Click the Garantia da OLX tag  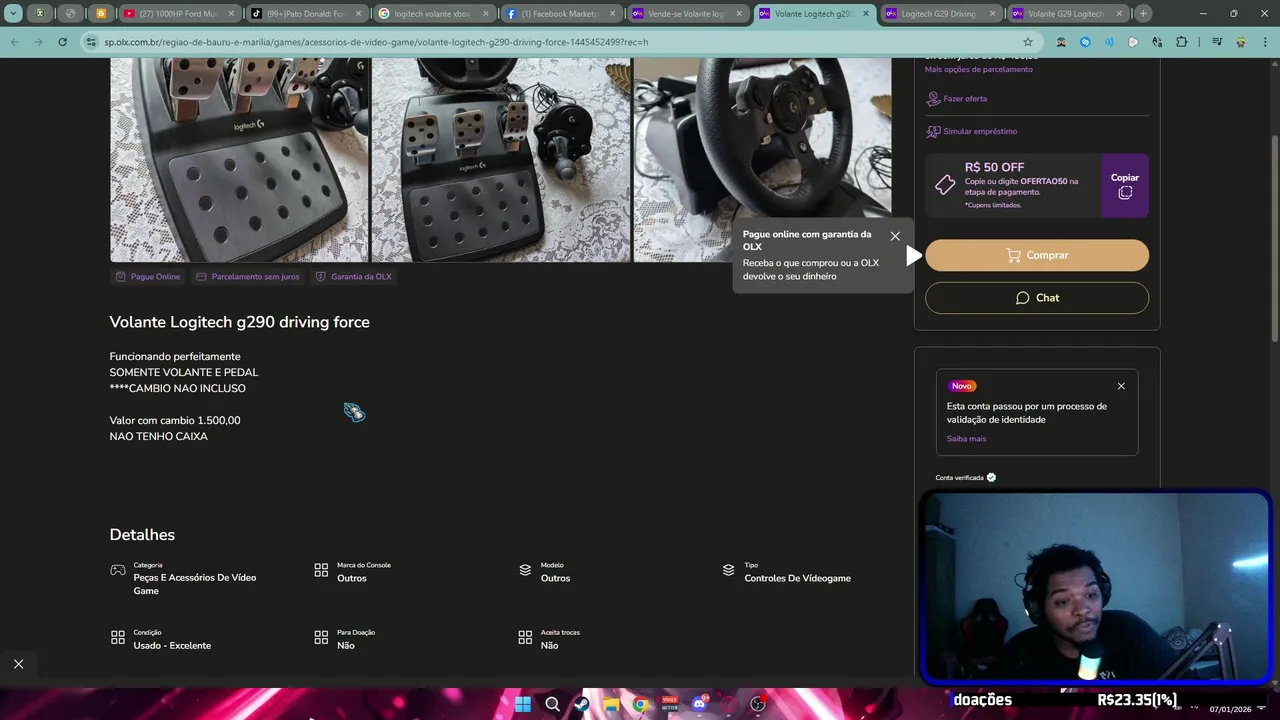click(x=354, y=277)
